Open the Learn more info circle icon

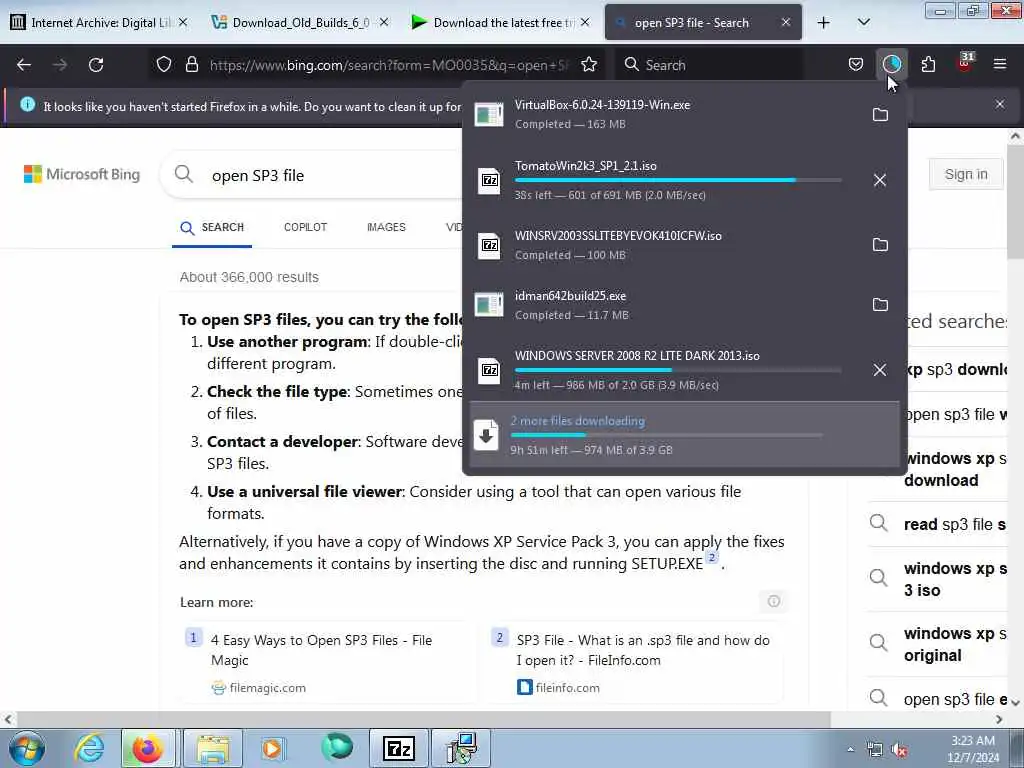pyautogui.click(x=773, y=601)
